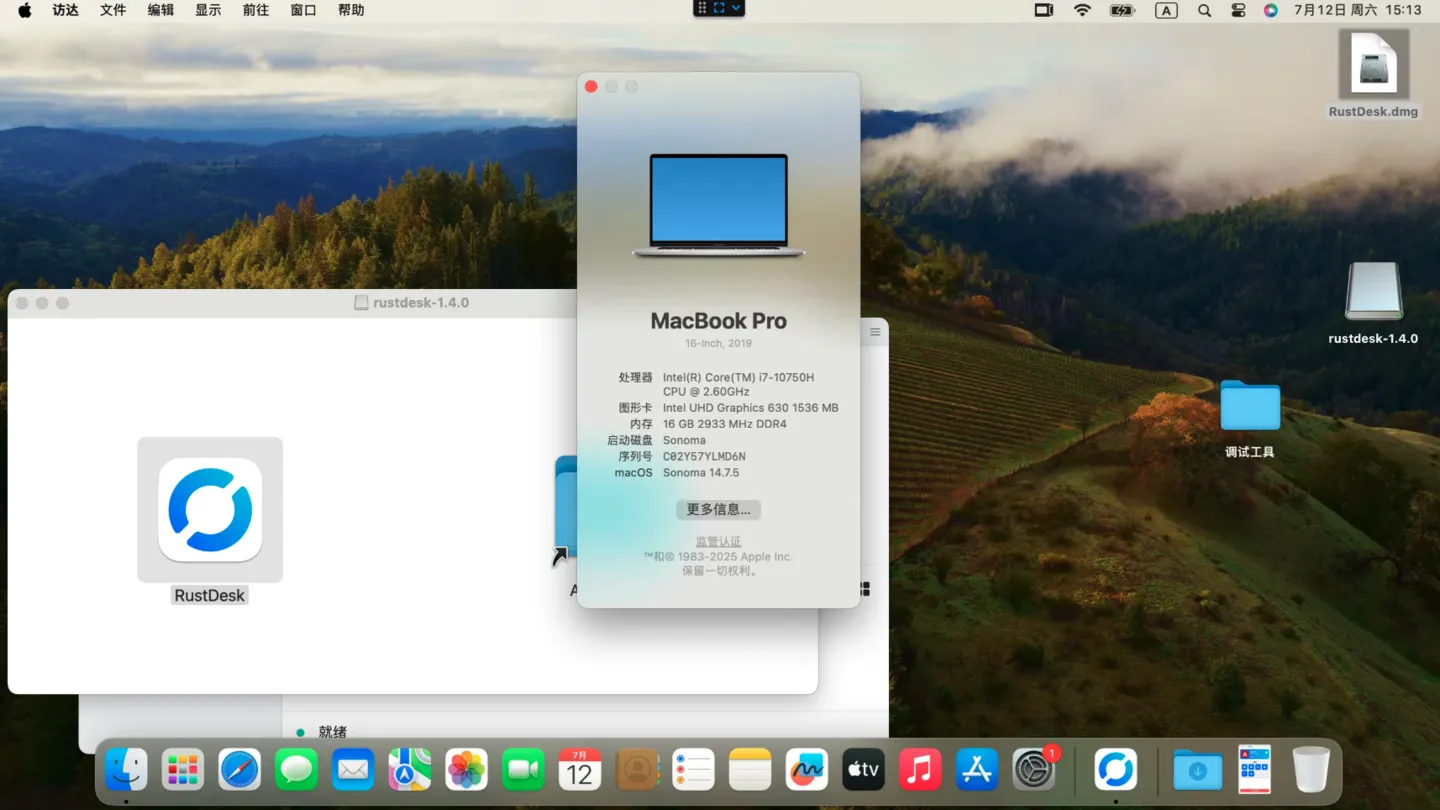
Task: Open the 文件 menu
Action: click(x=113, y=10)
